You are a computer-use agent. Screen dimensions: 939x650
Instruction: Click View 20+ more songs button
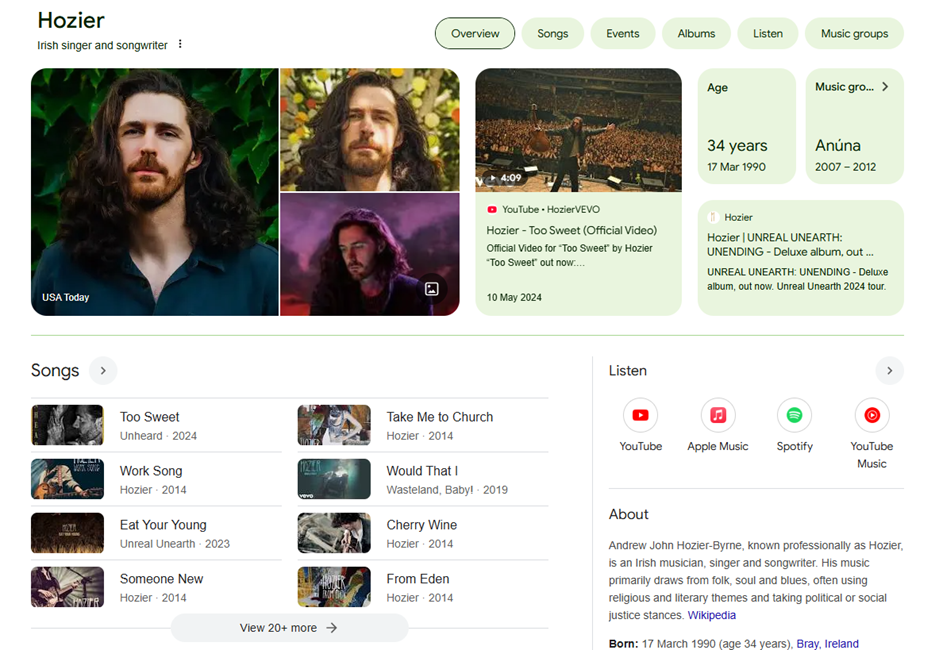[x=289, y=628]
